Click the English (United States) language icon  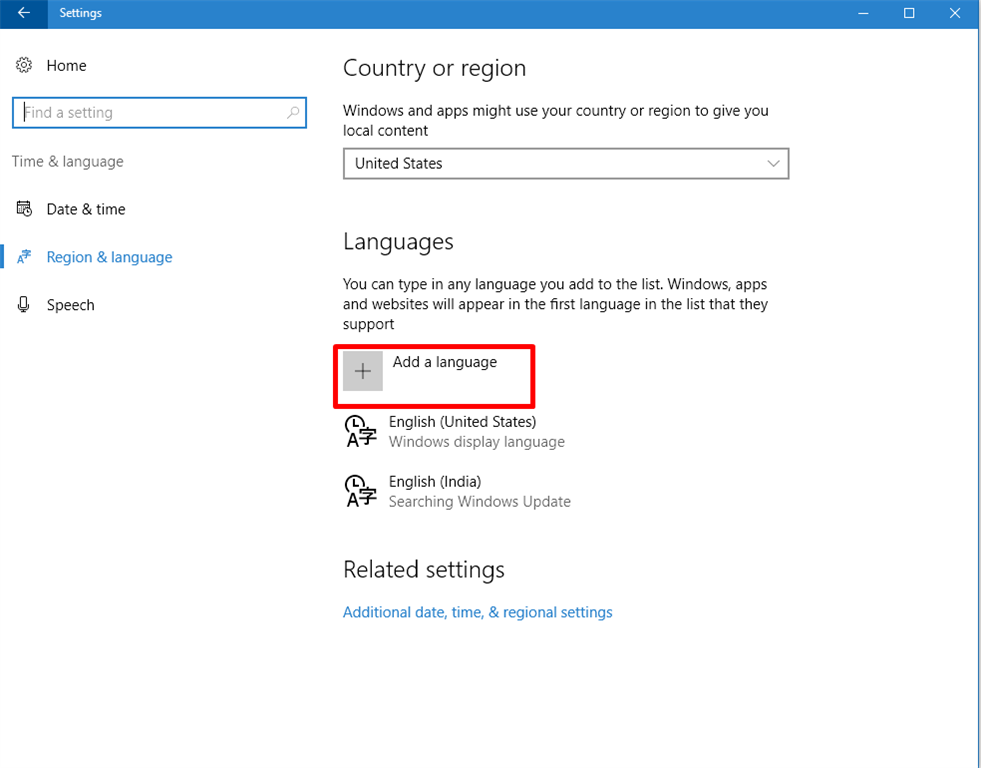tap(361, 432)
